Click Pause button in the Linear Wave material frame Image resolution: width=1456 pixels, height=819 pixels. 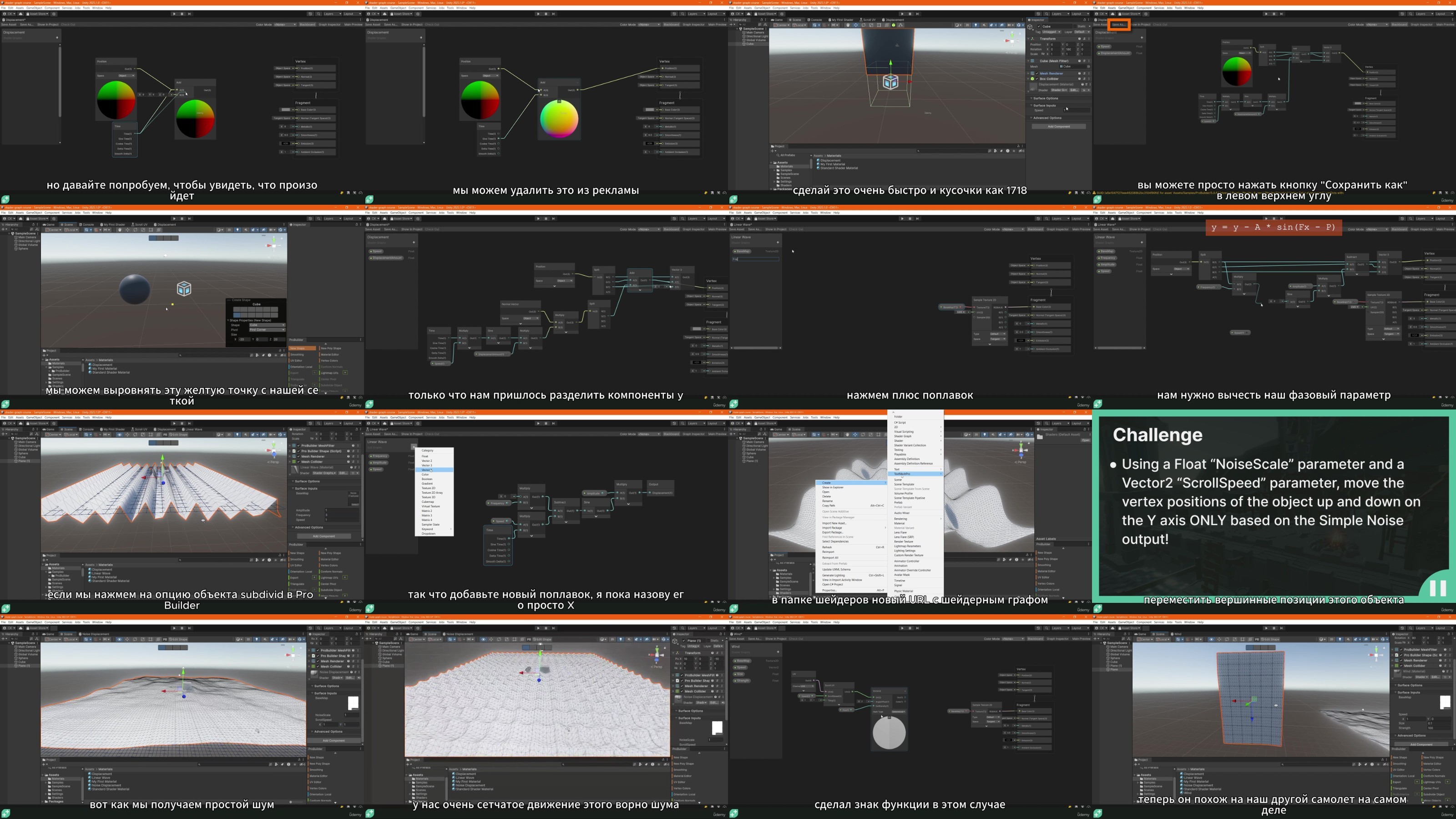[182, 423]
